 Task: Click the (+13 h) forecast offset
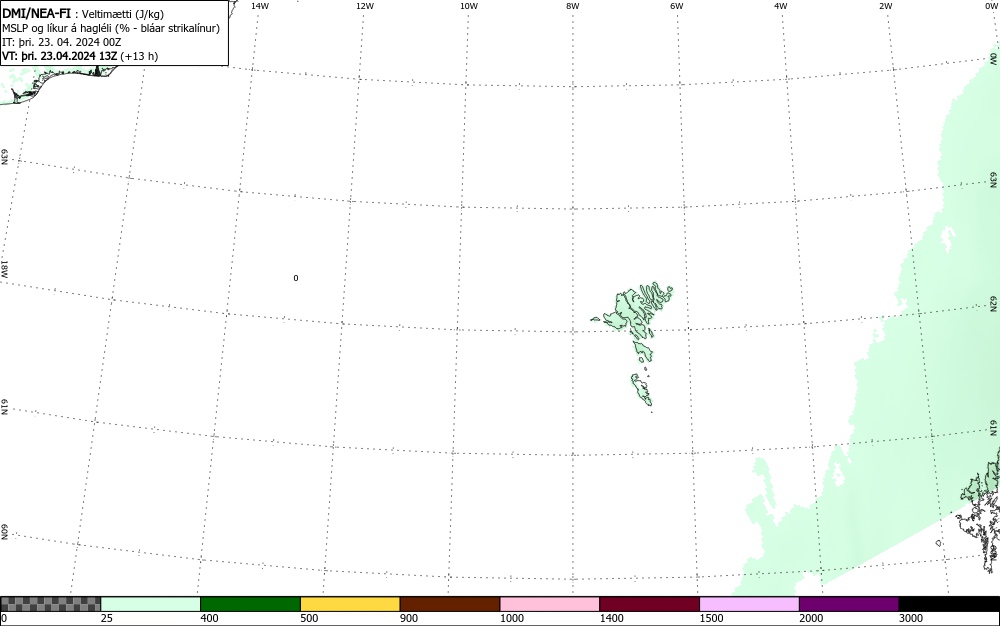(139, 56)
